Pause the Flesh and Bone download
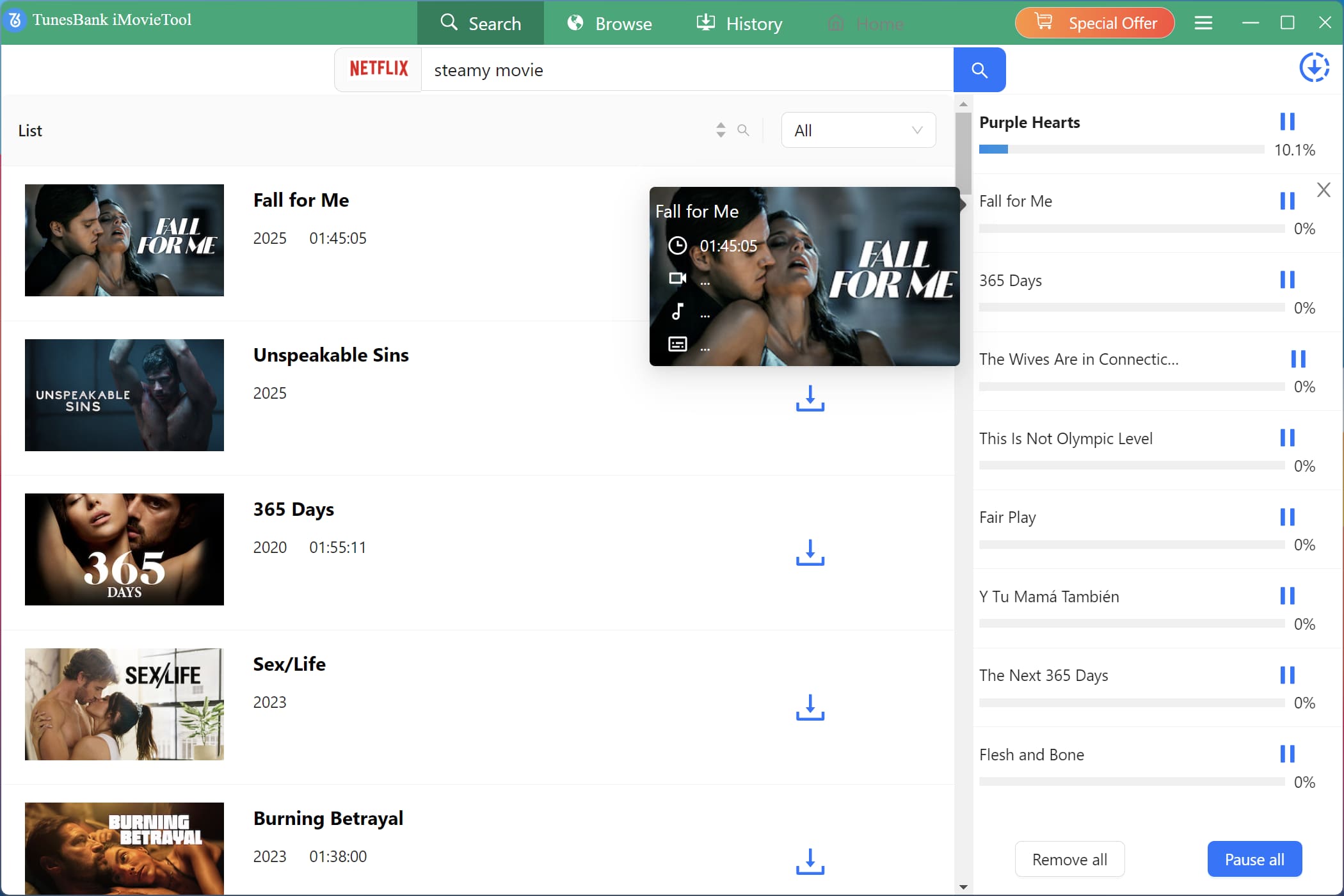The image size is (1344, 896). [1287, 754]
